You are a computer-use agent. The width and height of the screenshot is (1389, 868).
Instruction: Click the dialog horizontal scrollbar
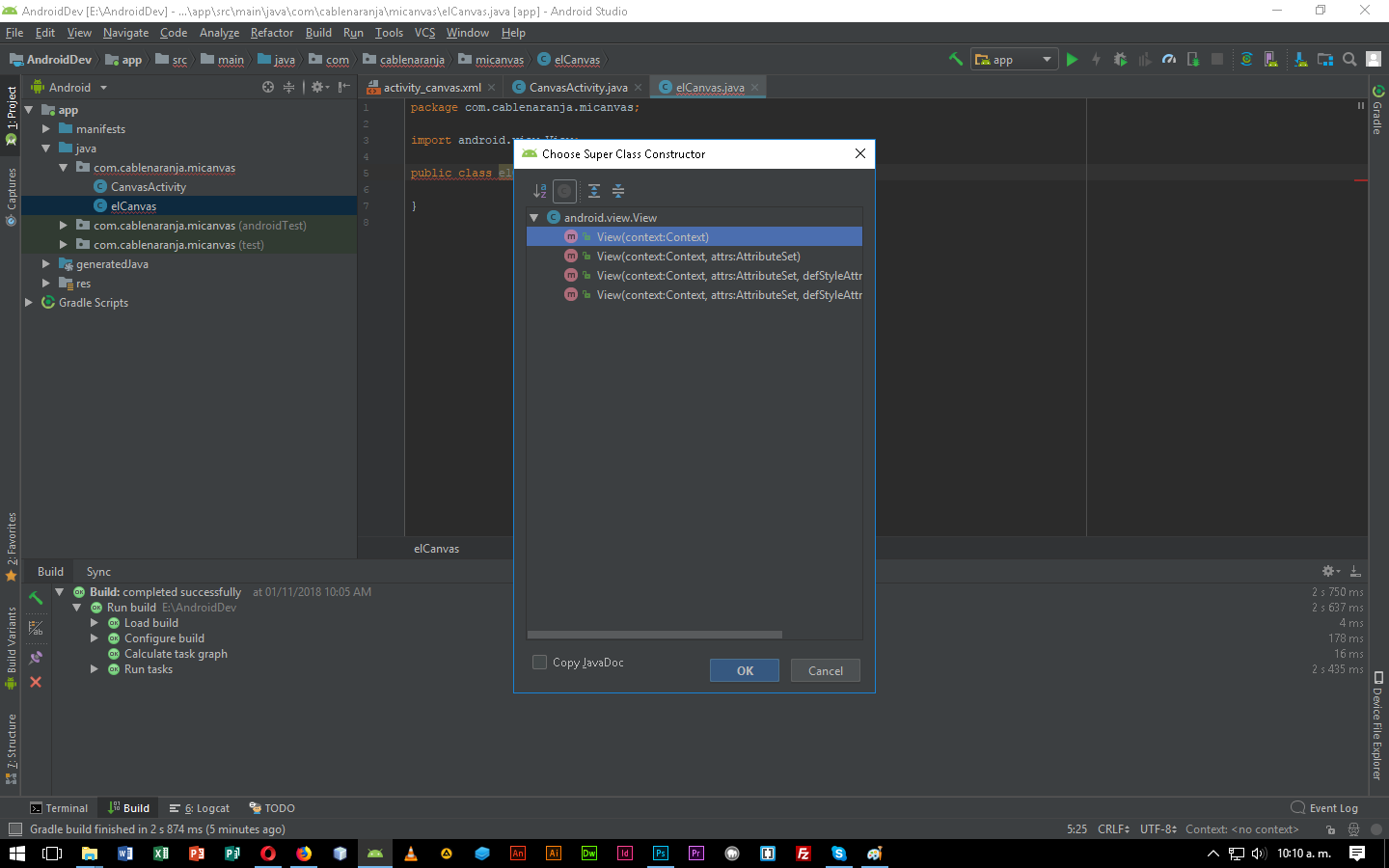coord(655,635)
